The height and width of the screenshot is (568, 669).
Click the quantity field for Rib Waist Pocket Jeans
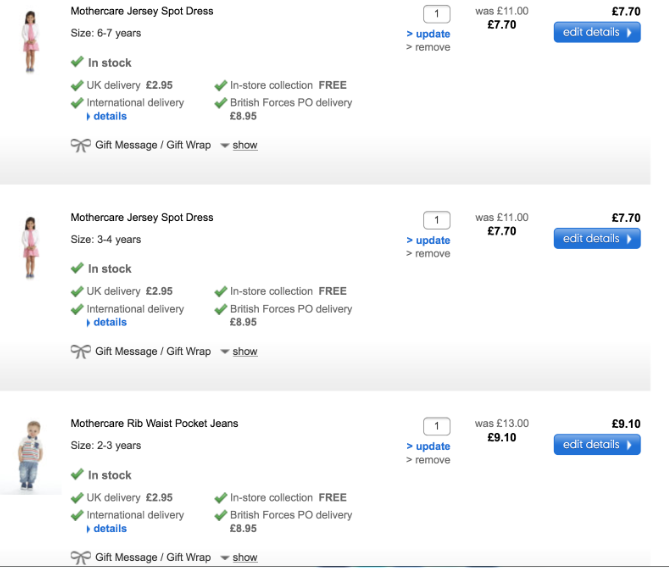[437, 426]
